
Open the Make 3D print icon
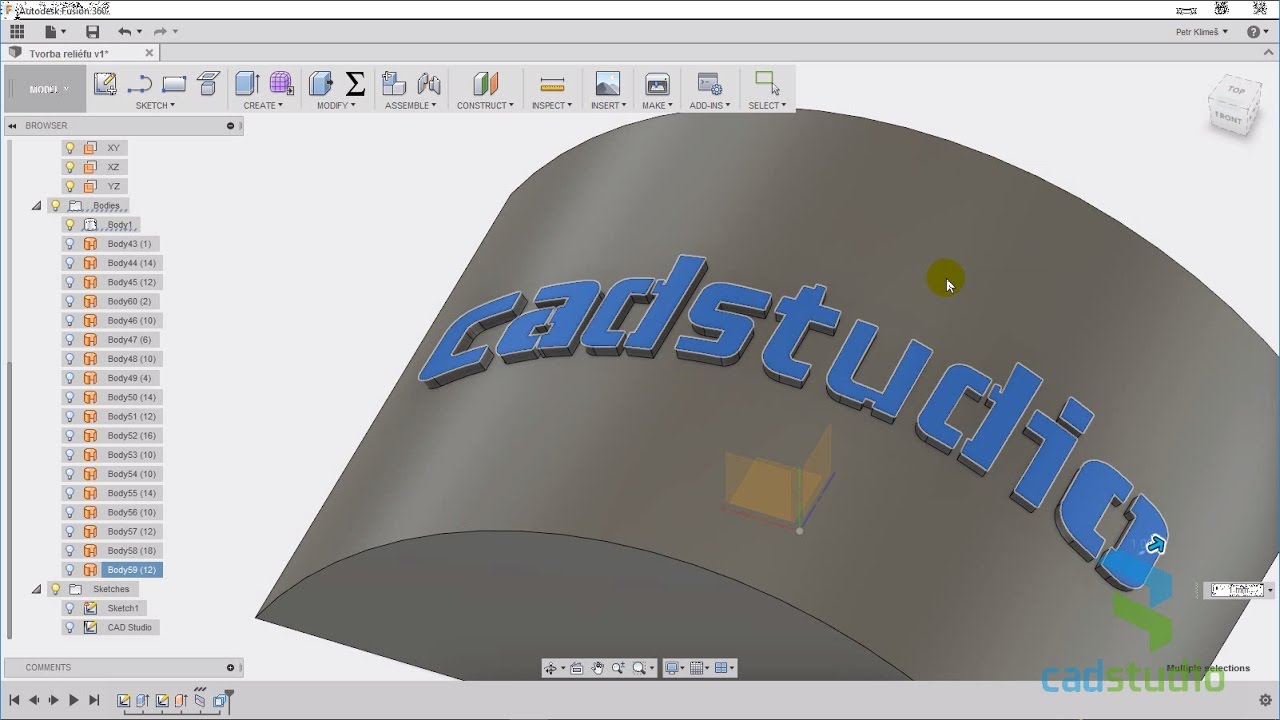[x=657, y=84]
